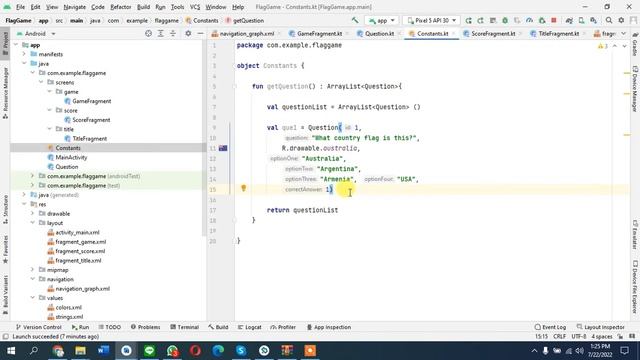Collapse the app module tree node
Screen dimensions: 640x360
[16, 45]
